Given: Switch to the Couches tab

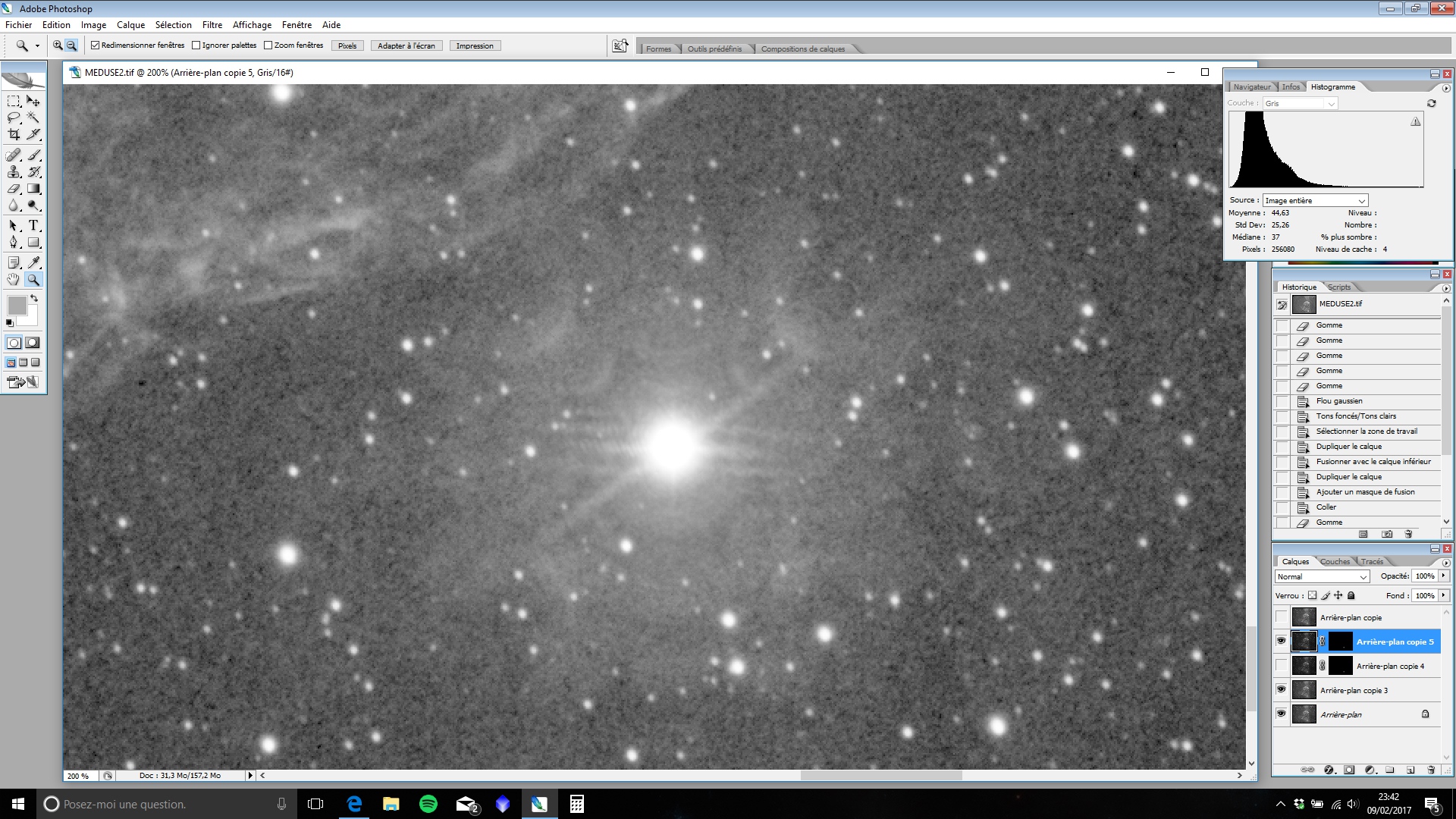Looking at the screenshot, I should point(1335,562).
